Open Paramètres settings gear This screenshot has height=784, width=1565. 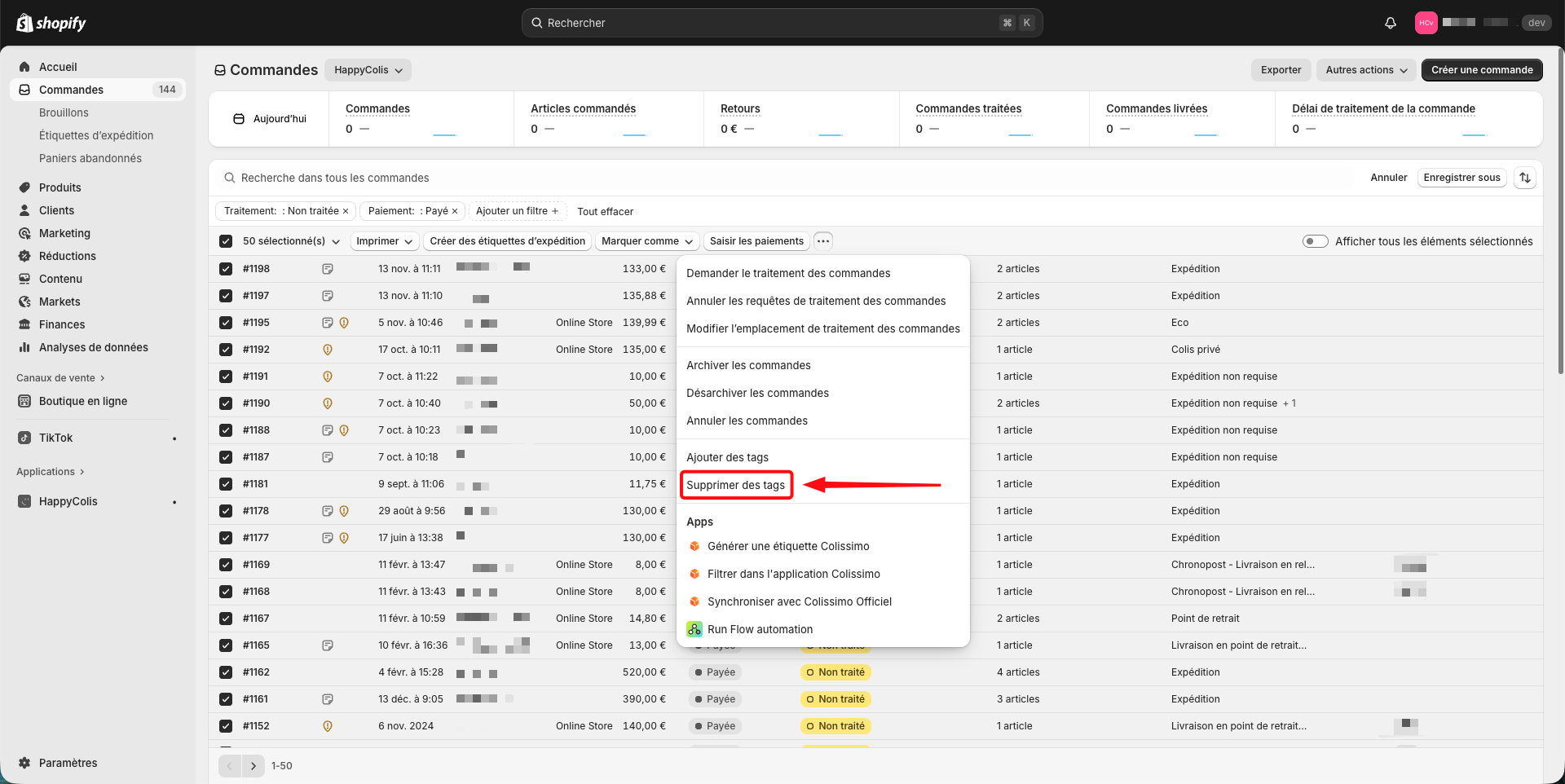pyautogui.click(x=68, y=763)
